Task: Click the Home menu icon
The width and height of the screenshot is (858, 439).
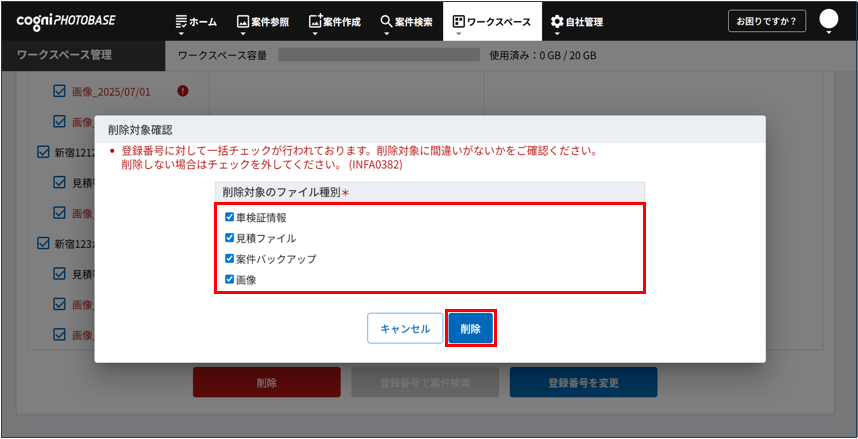Action: pos(181,21)
